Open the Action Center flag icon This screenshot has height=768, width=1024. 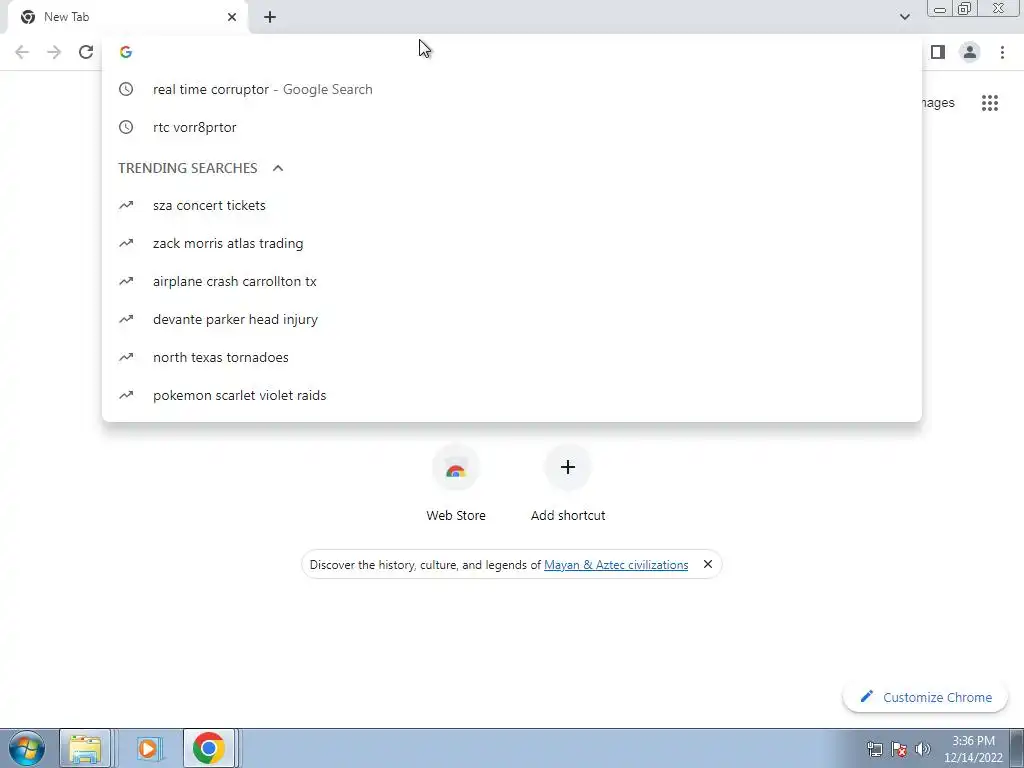pos(899,749)
